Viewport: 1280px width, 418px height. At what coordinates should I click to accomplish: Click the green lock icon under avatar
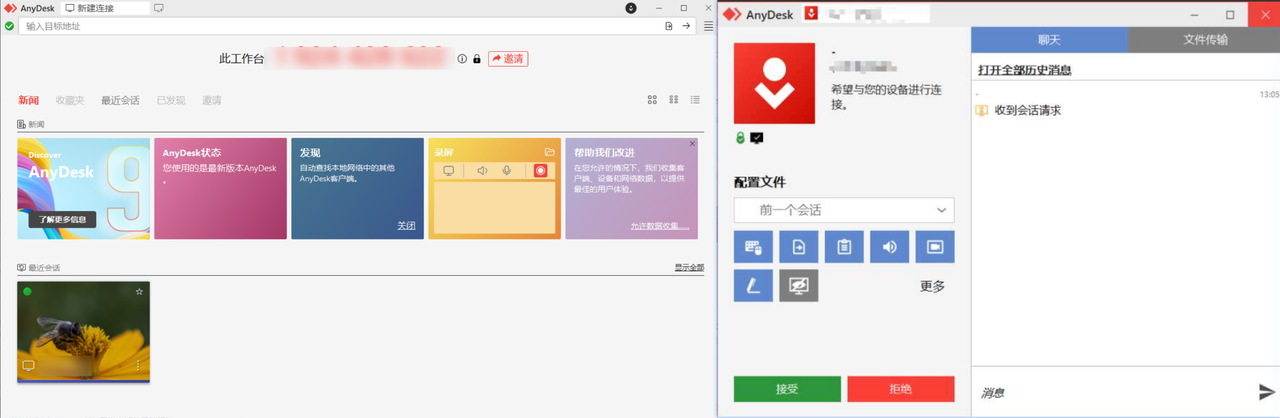(740, 137)
